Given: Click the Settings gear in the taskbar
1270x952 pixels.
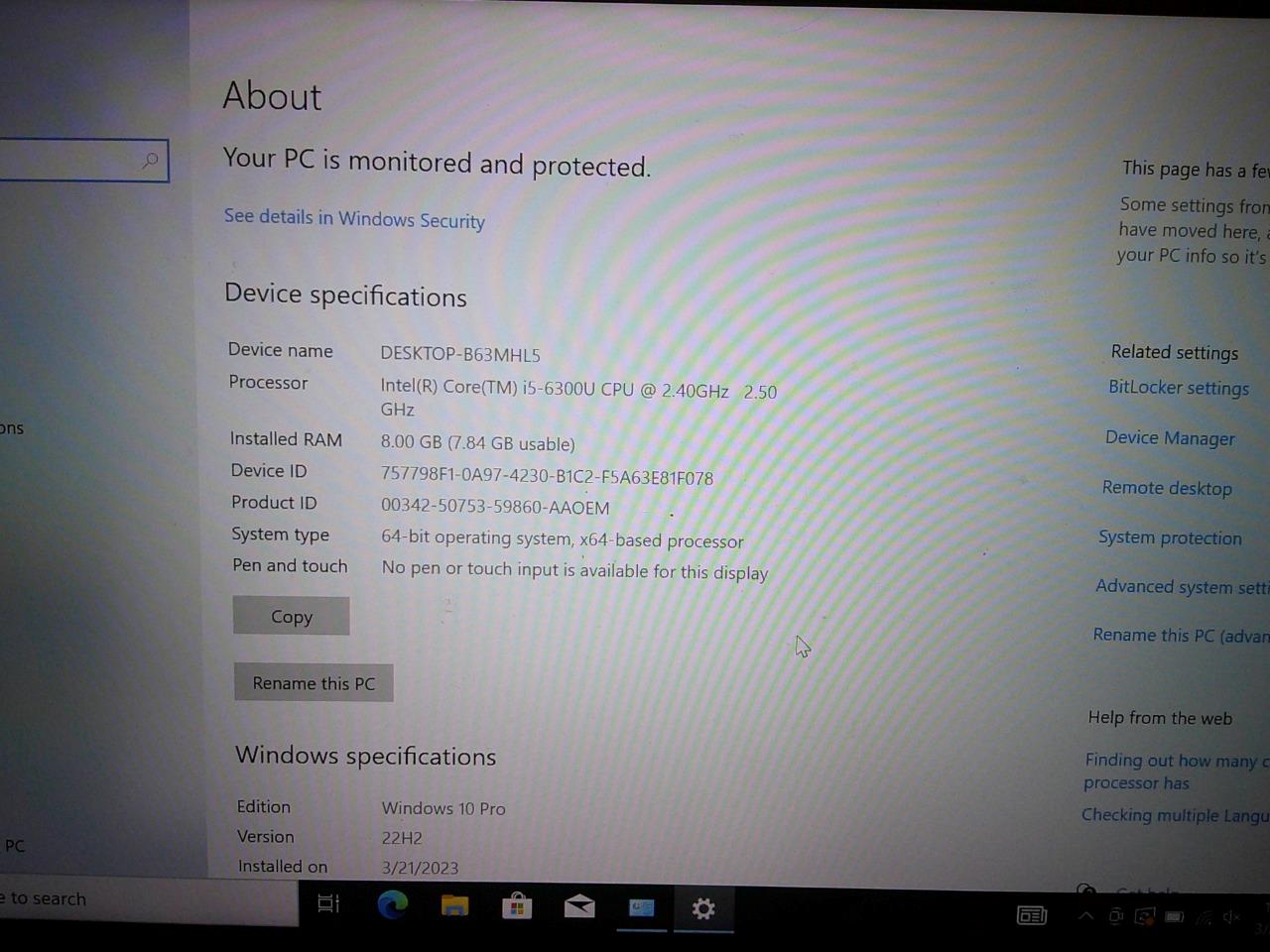Looking at the screenshot, I should click(703, 908).
